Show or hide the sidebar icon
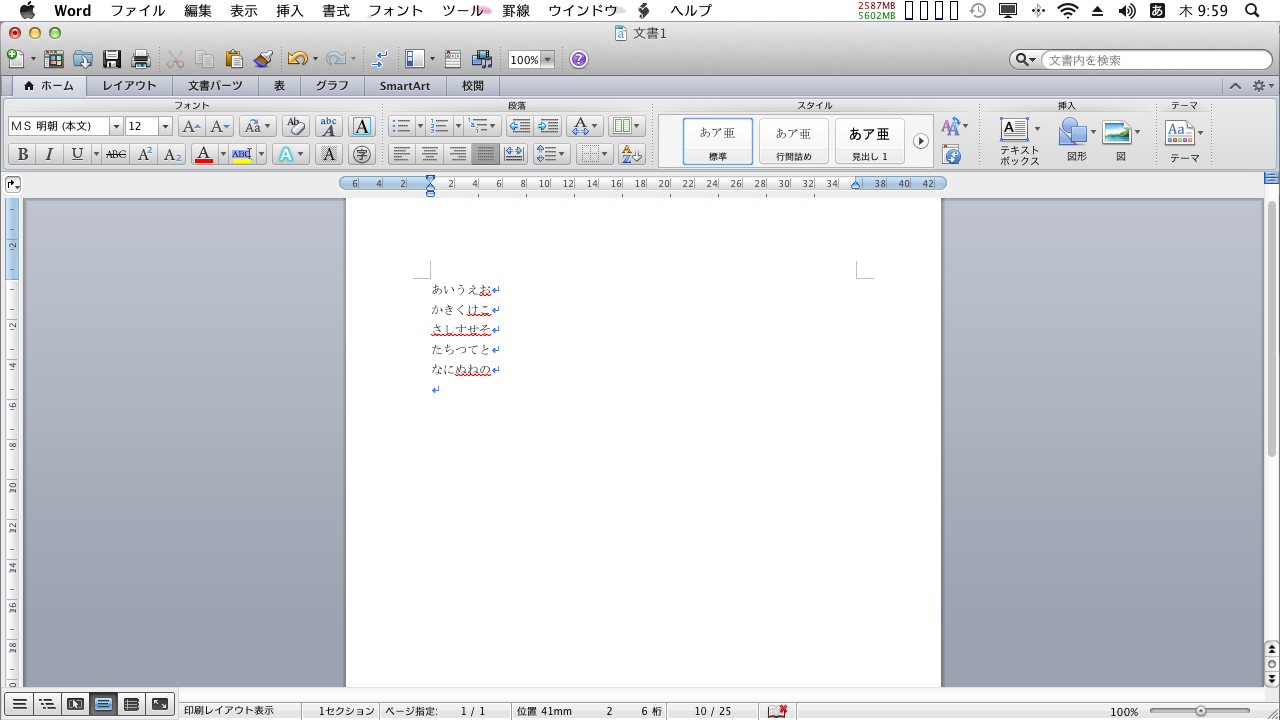Screen dimensions: 1280x720 (x=415, y=59)
